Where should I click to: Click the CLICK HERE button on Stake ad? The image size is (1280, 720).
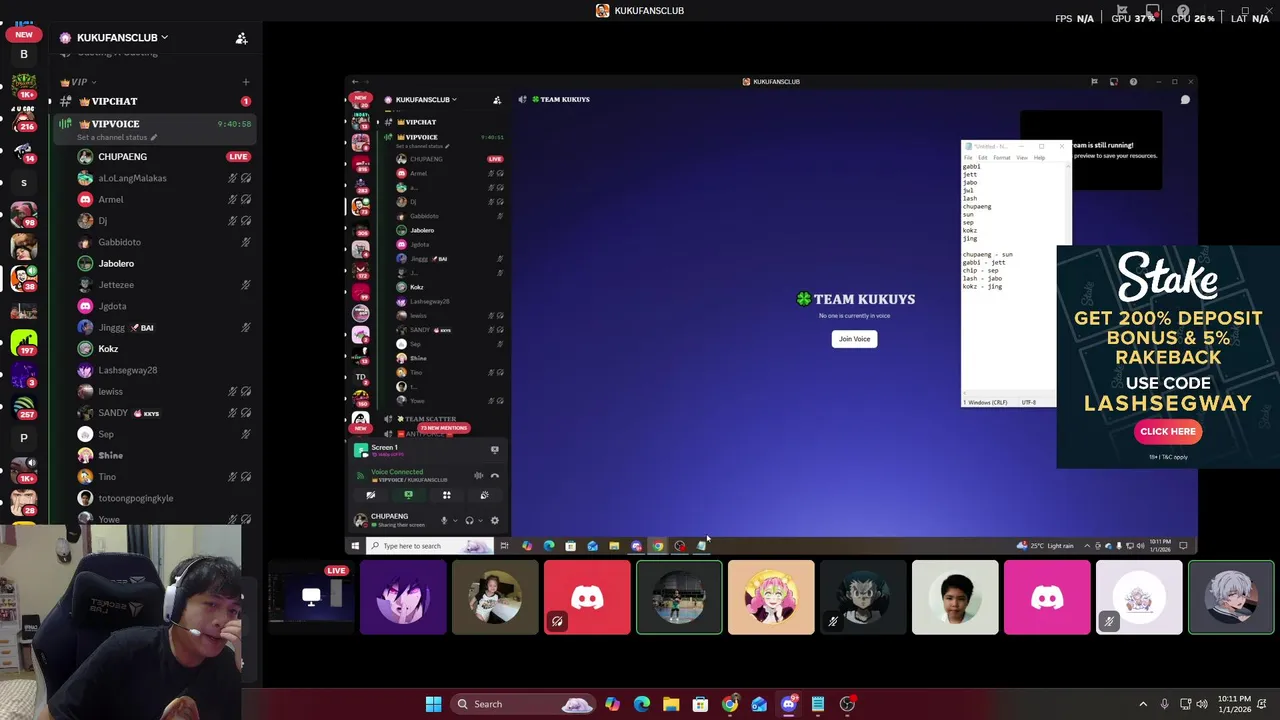tap(1167, 432)
